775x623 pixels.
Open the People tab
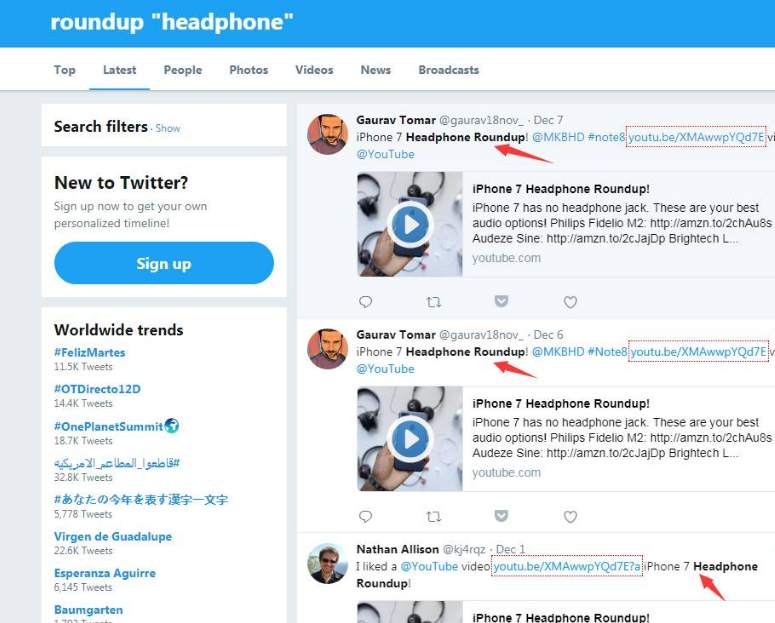183,70
